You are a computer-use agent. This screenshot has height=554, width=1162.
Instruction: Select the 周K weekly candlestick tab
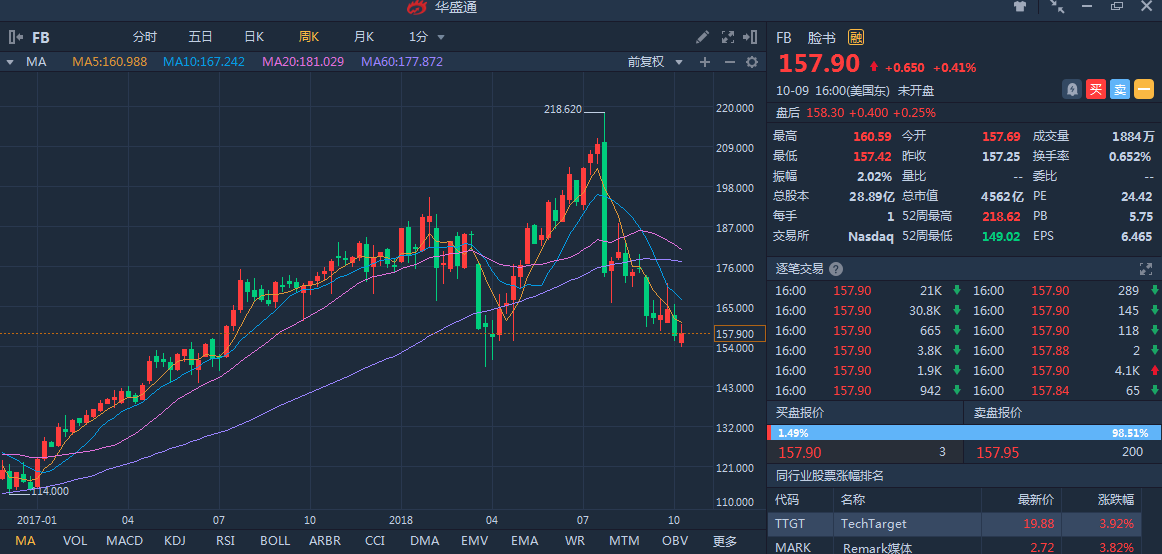click(308, 37)
